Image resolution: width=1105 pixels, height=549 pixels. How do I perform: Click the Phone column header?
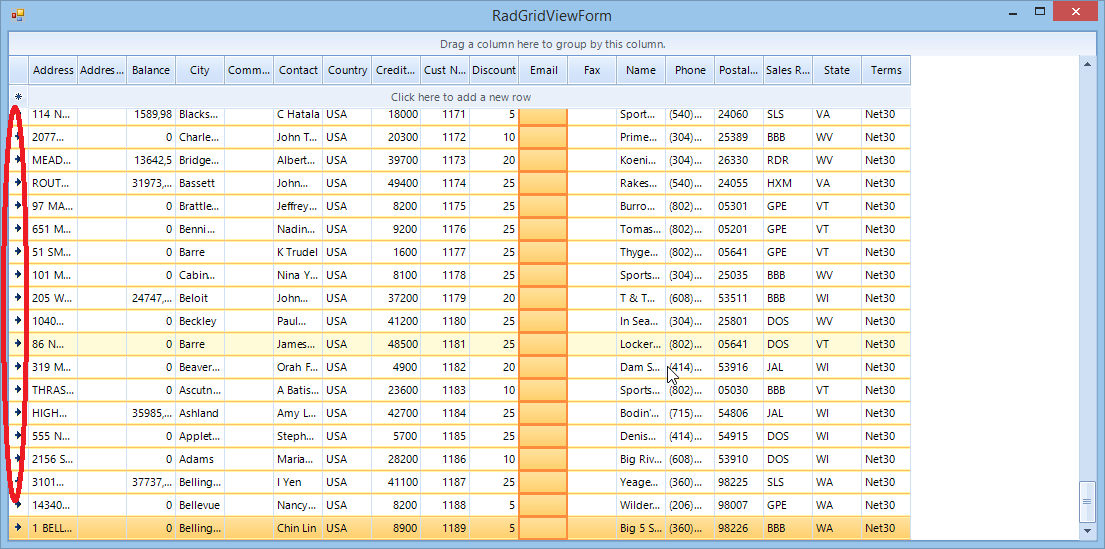click(x=690, y=70)
